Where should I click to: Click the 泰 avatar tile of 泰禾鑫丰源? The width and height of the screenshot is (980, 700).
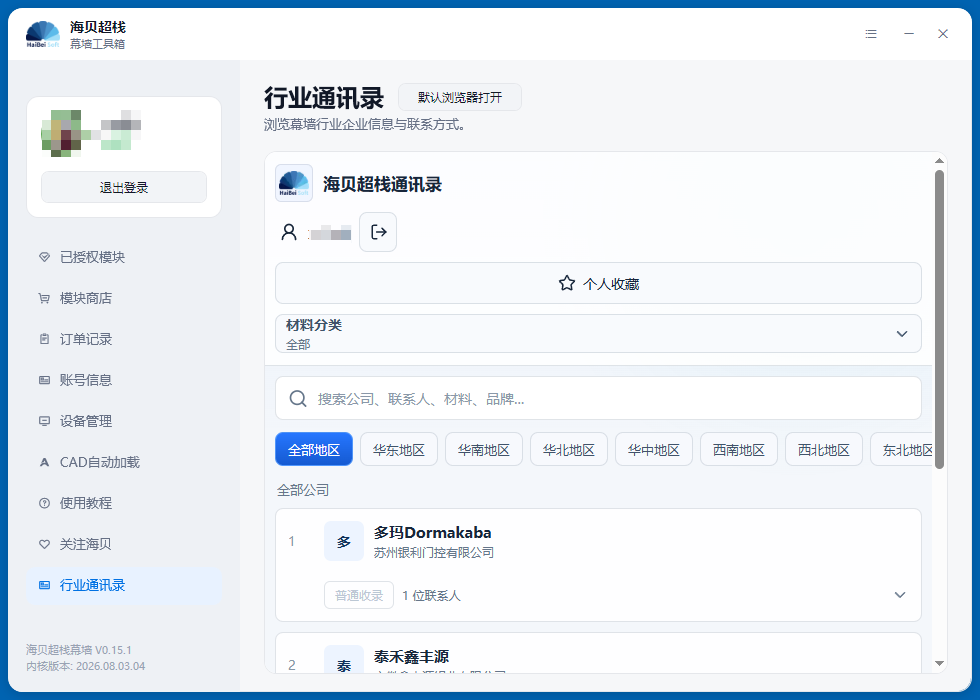click(344, 659)
